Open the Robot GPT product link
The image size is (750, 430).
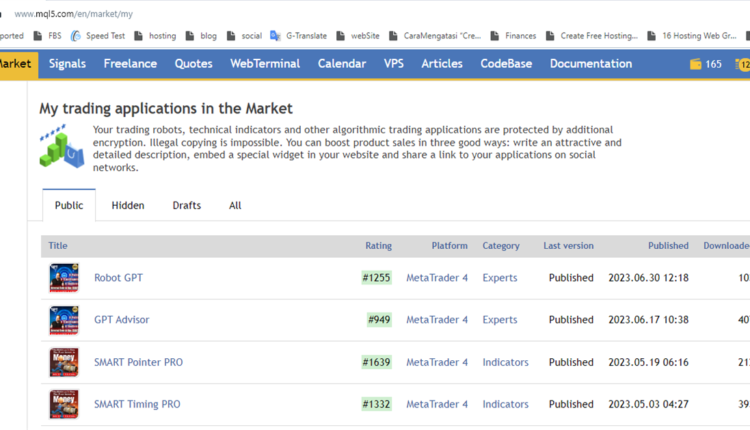point(118,278)
